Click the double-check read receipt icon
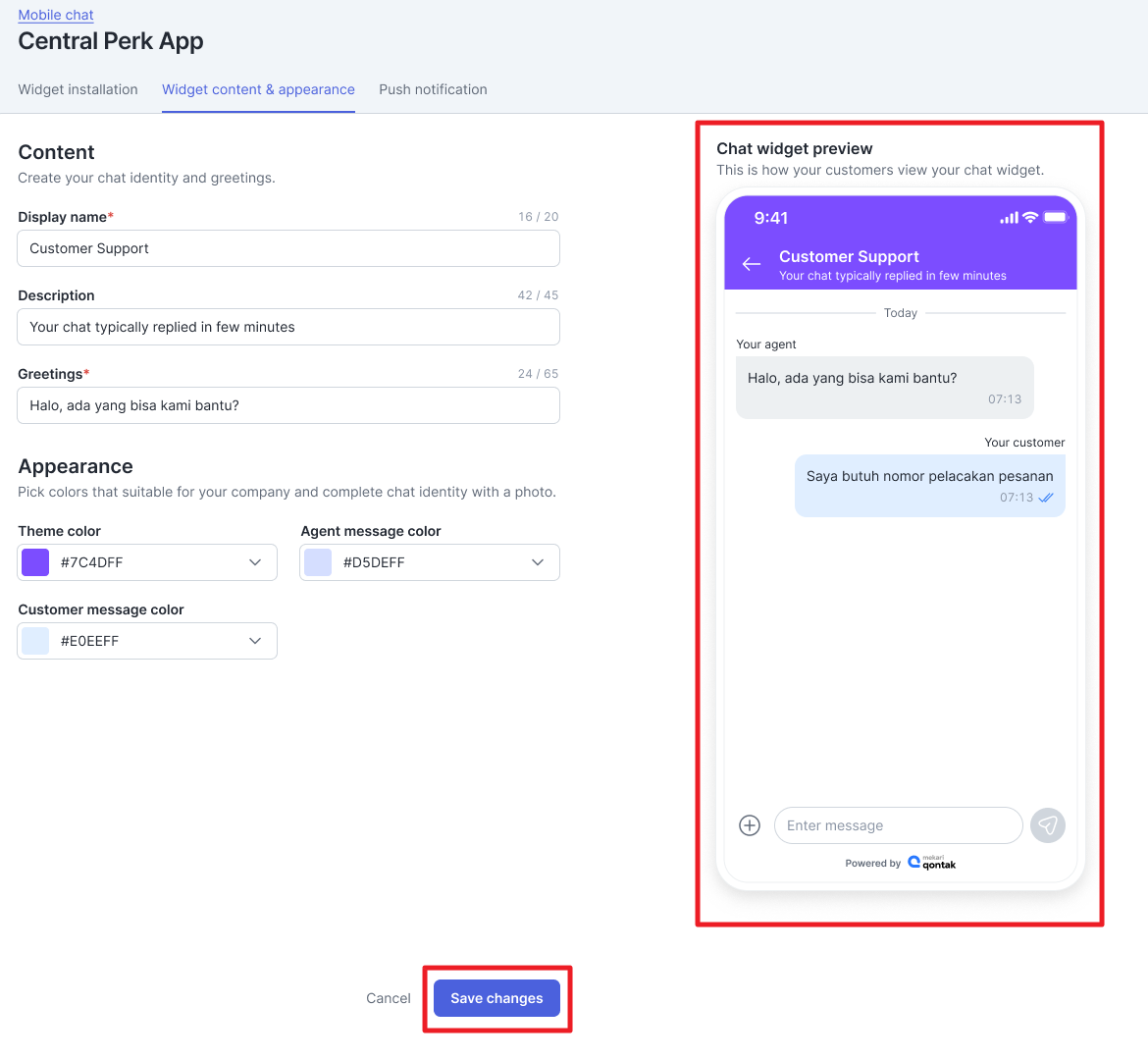The width and height of the screenshot is (1148, 1059). coord(1046,498)
